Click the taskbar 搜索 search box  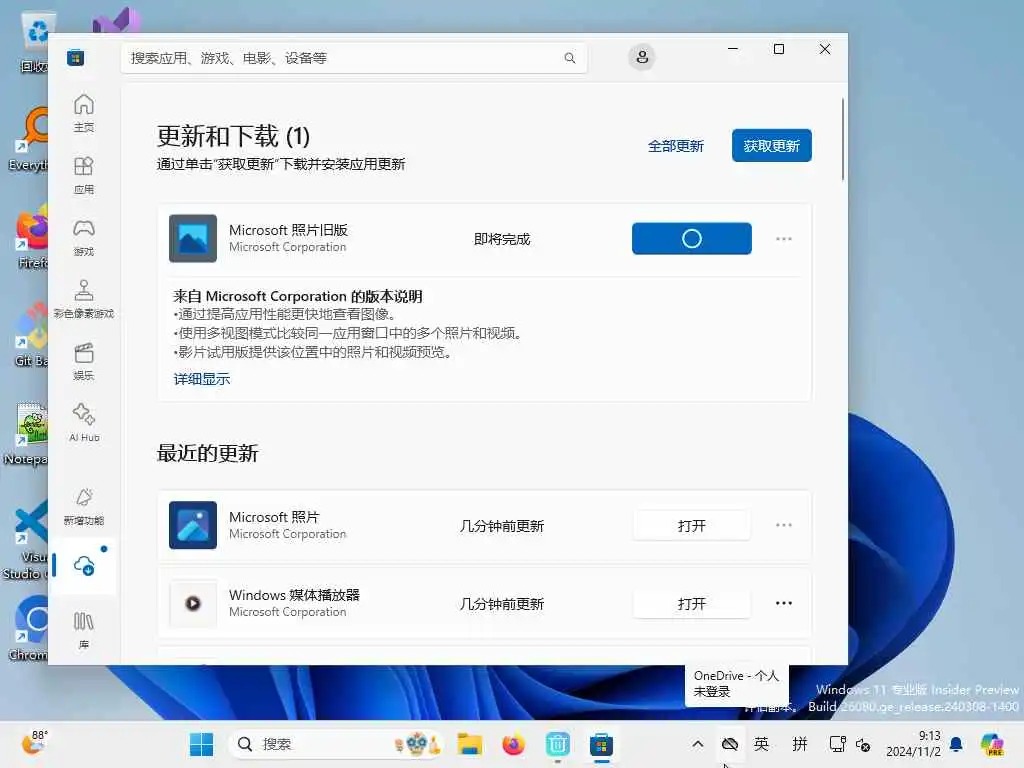(x=336, y=744)
